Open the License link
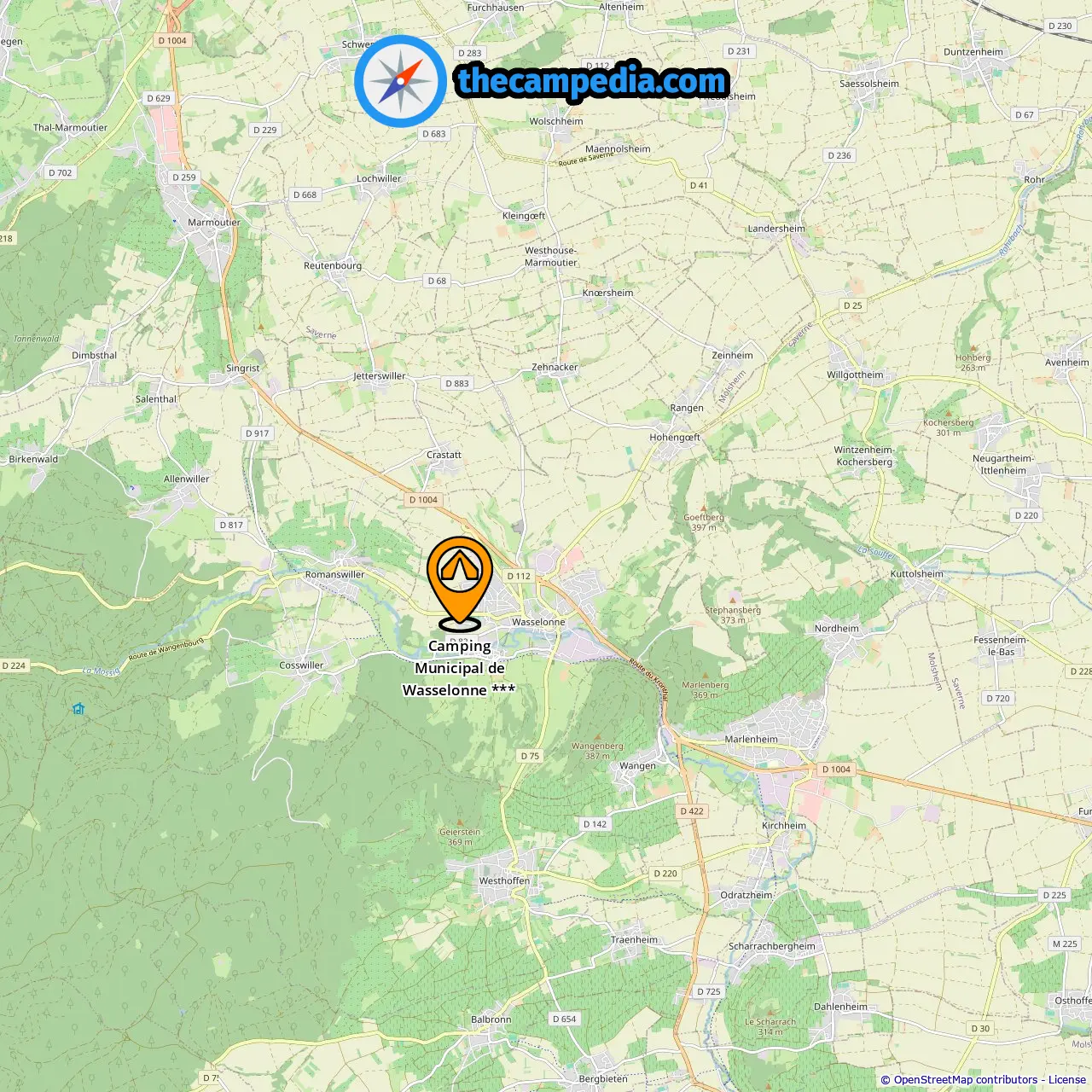This screenshot has width=1092, height=1092. click(x=1066, y=1080)
